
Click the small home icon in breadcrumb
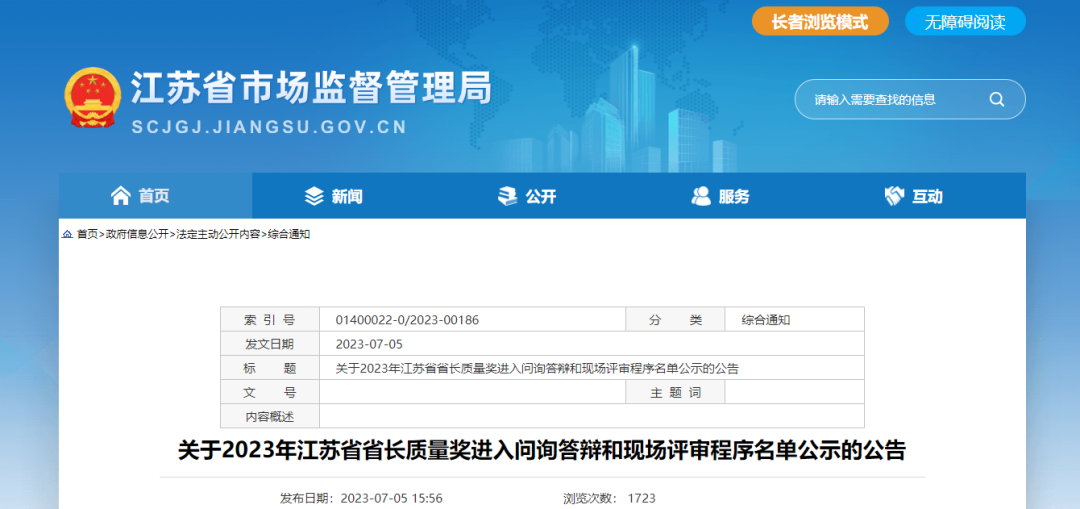click(67, 234)
